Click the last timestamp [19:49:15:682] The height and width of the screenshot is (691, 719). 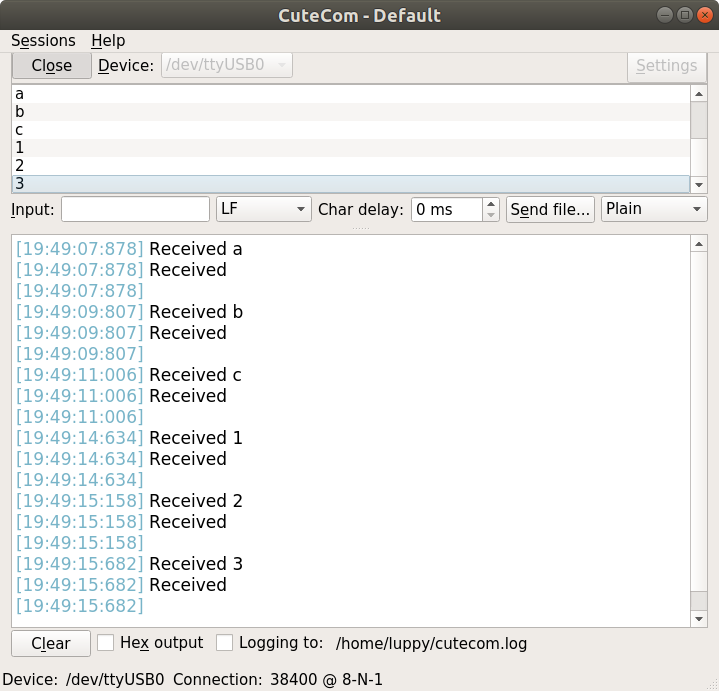coord(80,606)
